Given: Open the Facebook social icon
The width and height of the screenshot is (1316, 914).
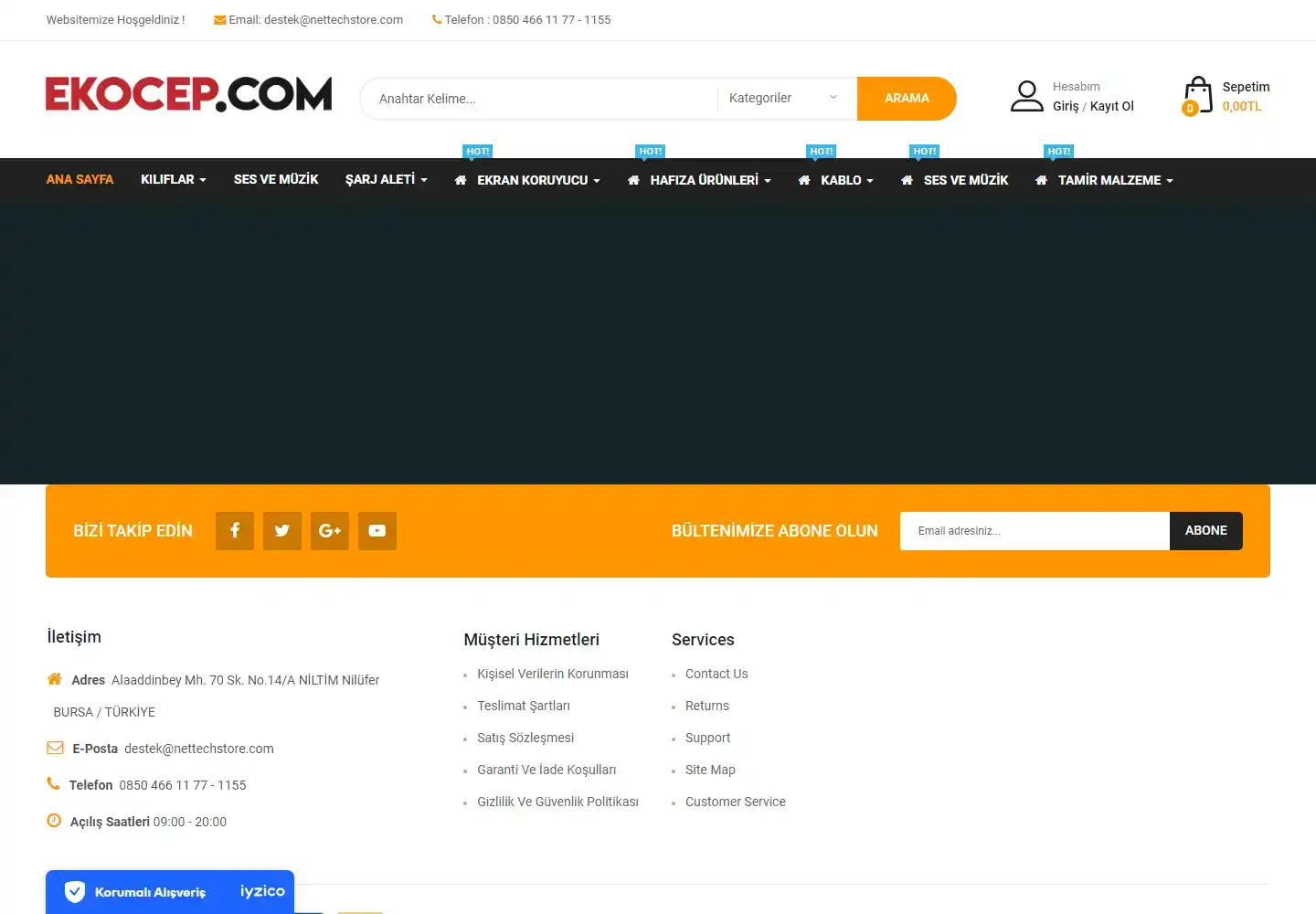Looking at the screenshot, I should 235,531.
